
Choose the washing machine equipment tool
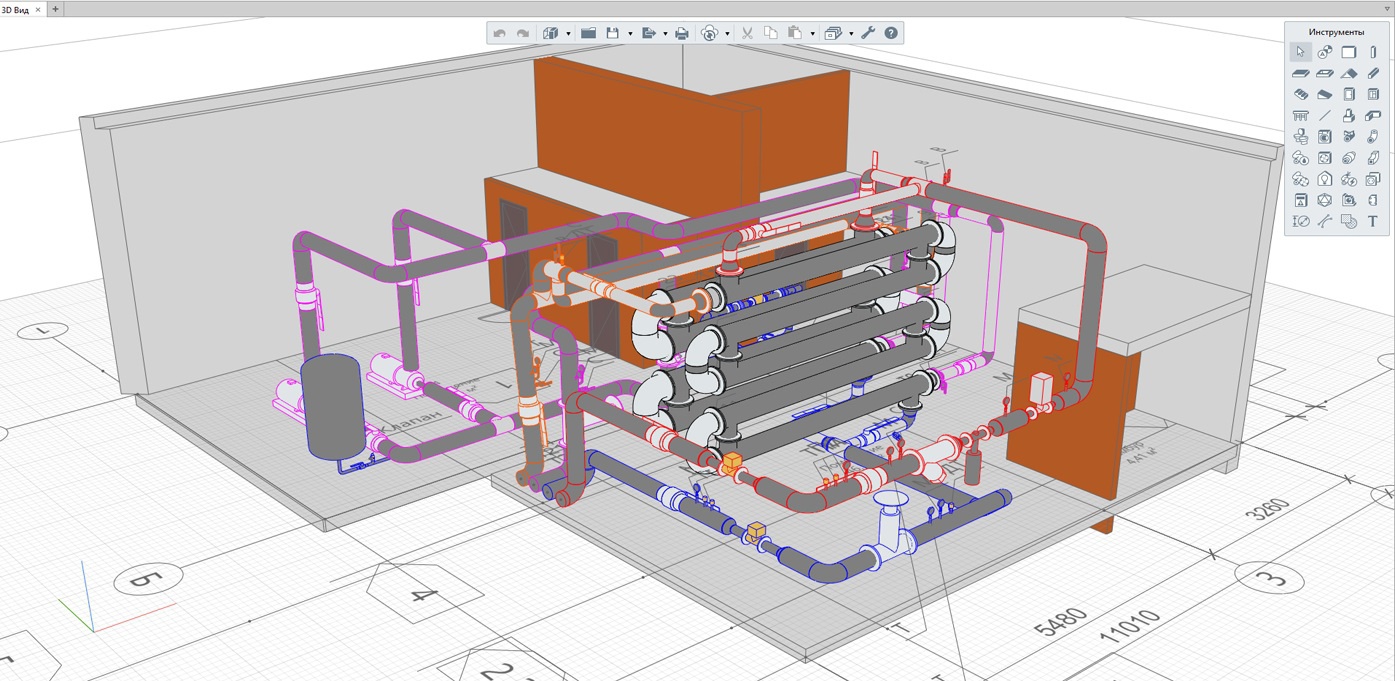(1324, 137)
